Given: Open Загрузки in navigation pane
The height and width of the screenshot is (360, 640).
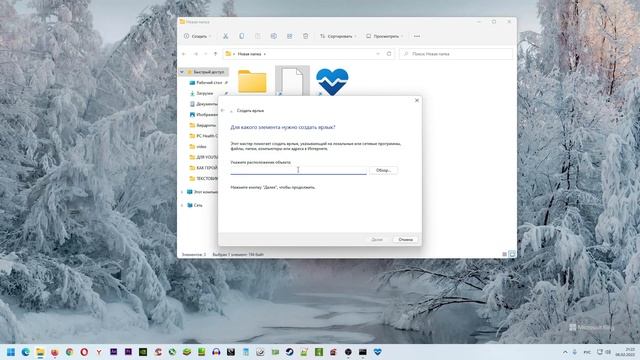Looking at the screenshot, I should 204,93.
